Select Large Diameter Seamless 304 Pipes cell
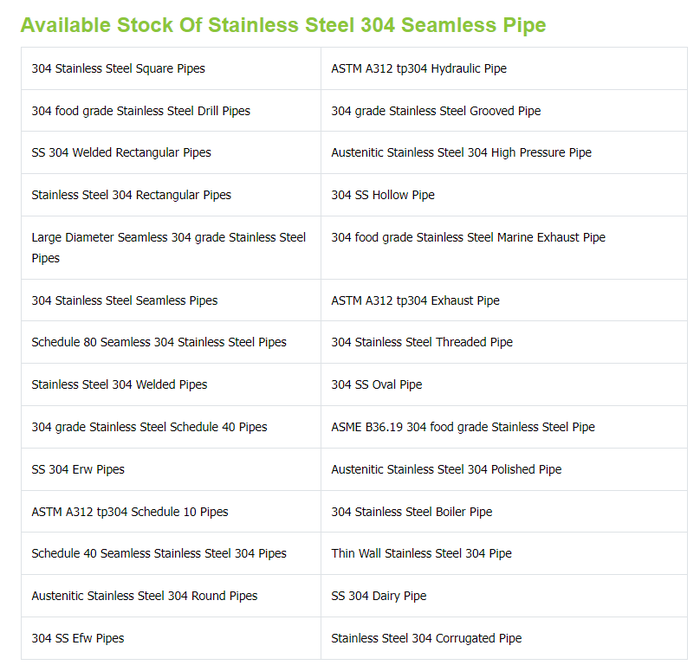This screenshot has height=665, width=700. coord(168,247)
